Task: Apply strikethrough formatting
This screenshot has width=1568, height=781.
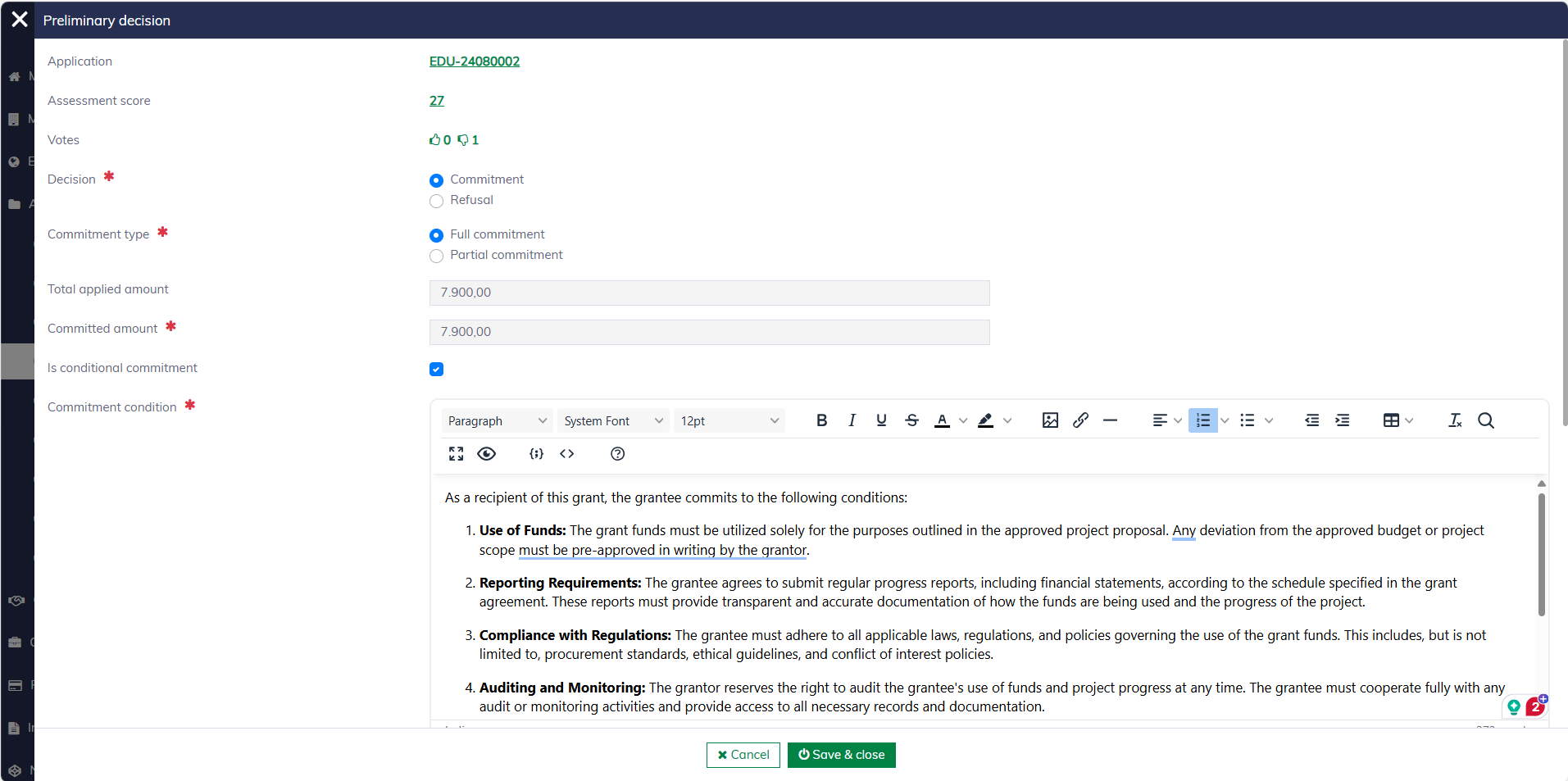Action: [x=911, y=420]
